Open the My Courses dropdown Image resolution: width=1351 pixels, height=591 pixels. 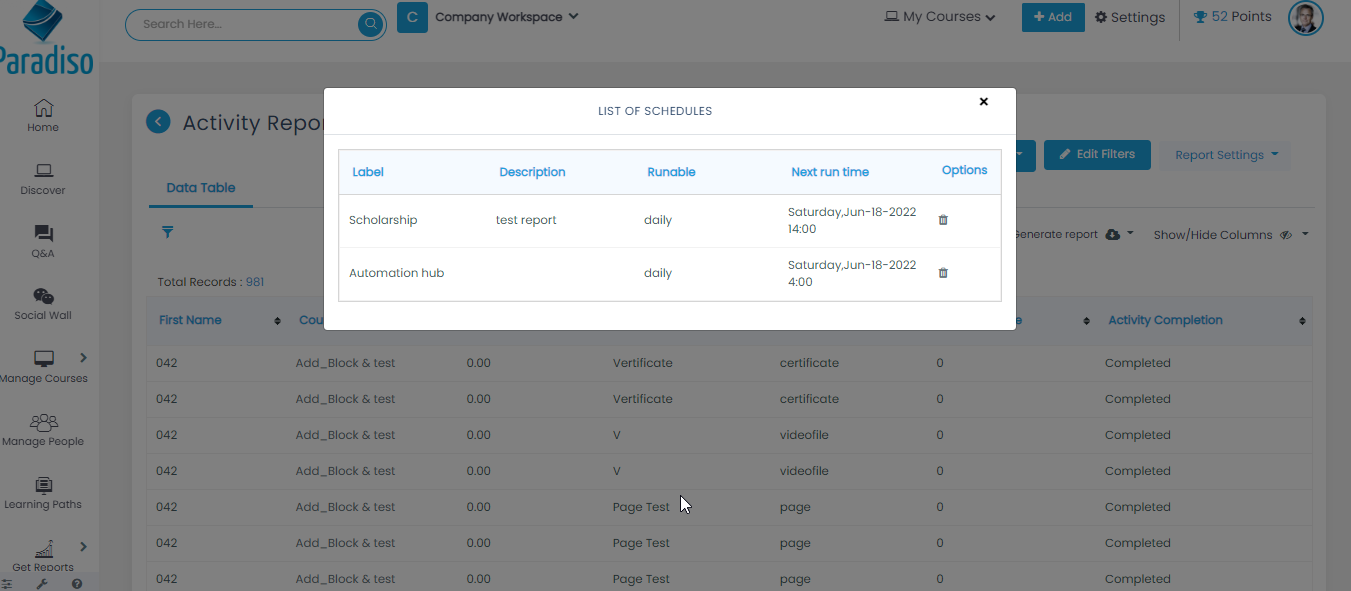[940, 17]
